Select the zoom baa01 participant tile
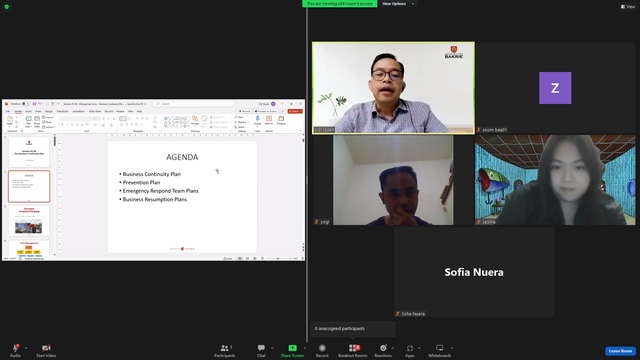Screen dimensions: 640x360 [555, 88]
